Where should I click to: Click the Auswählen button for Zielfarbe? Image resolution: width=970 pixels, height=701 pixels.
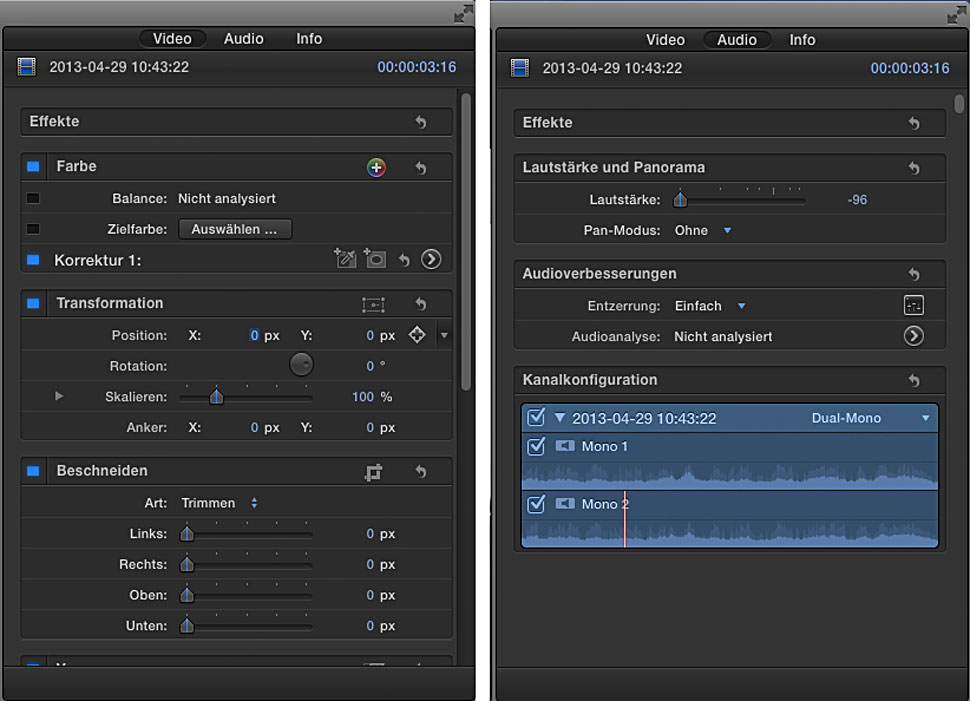(235, 229)
